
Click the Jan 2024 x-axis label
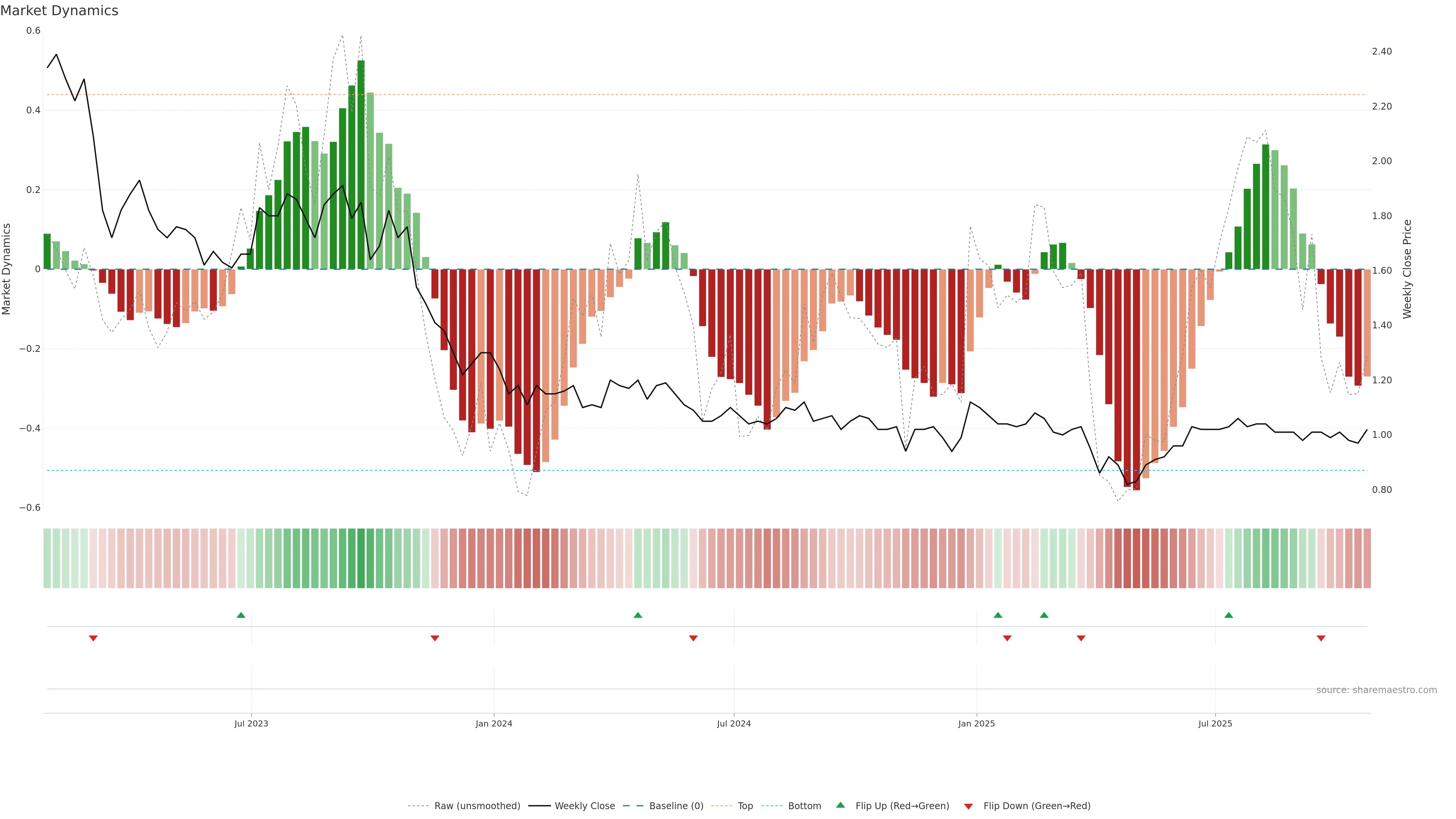click(x=493, y=723)
